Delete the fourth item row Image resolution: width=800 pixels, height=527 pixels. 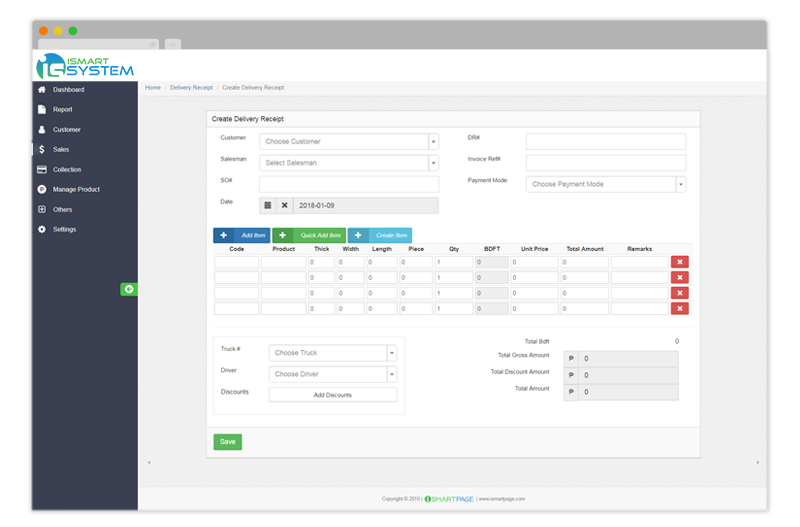pyautogui.click(x=680, y=308)
